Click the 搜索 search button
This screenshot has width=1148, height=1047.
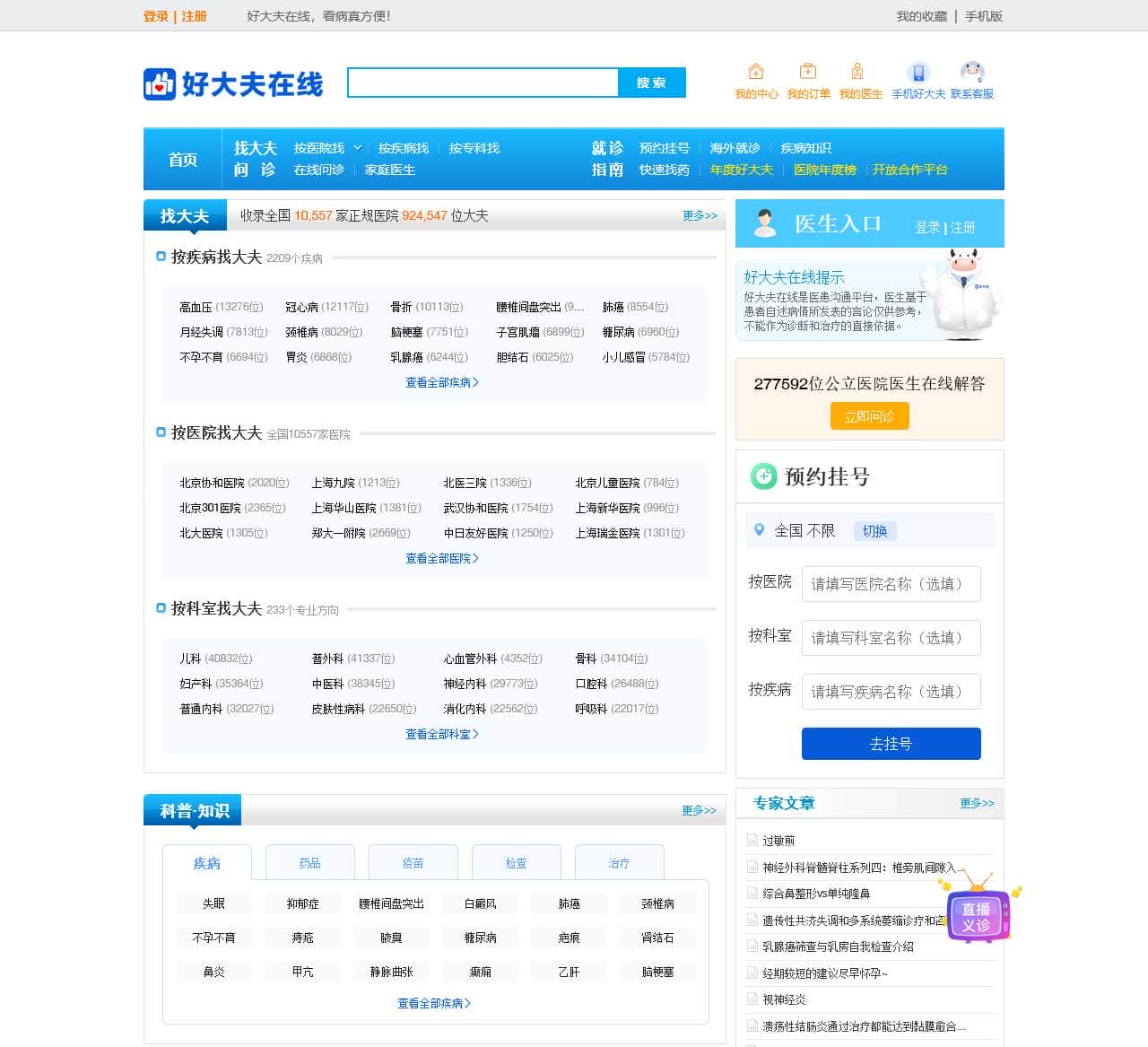pyautogui.click(x=651, y=82)
